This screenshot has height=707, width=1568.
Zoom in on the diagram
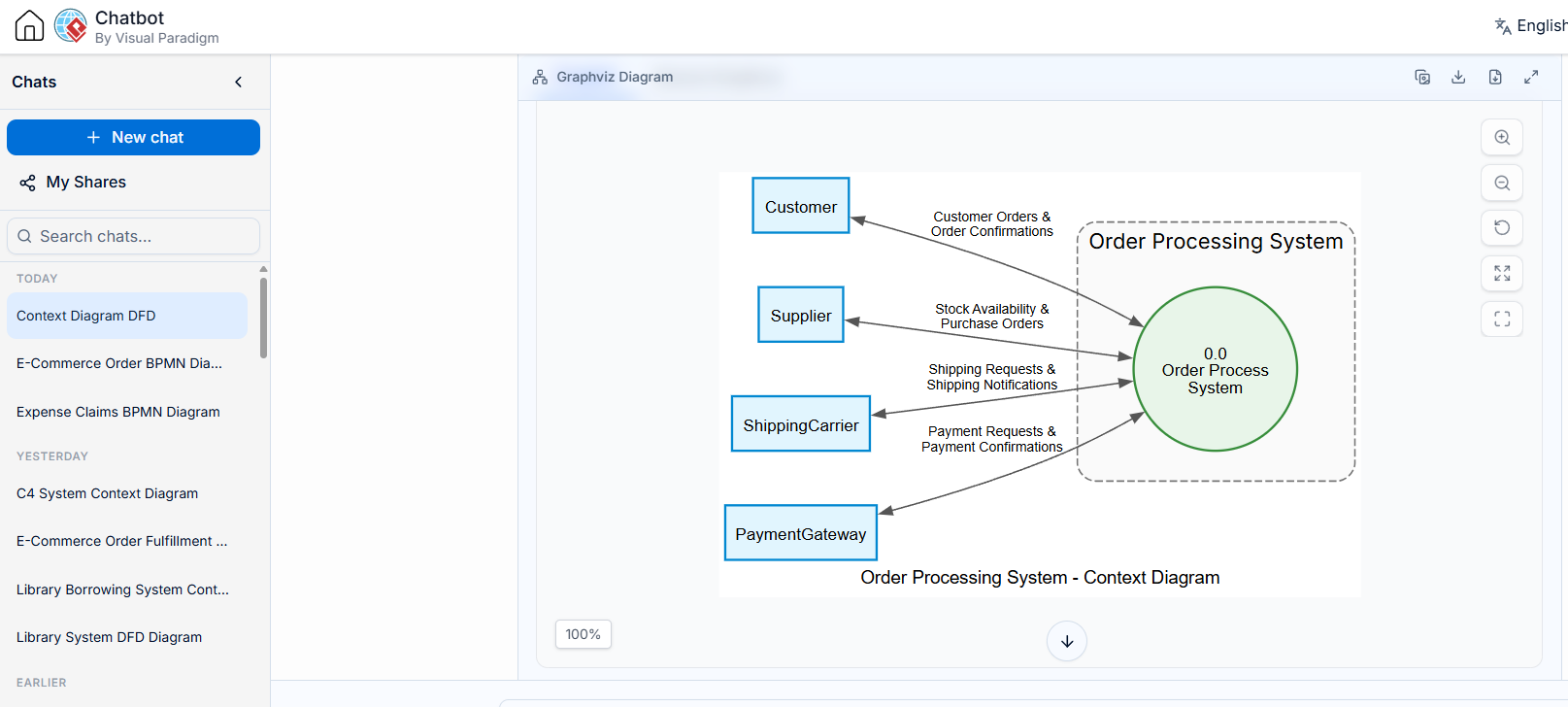[x=1502, y=137]
